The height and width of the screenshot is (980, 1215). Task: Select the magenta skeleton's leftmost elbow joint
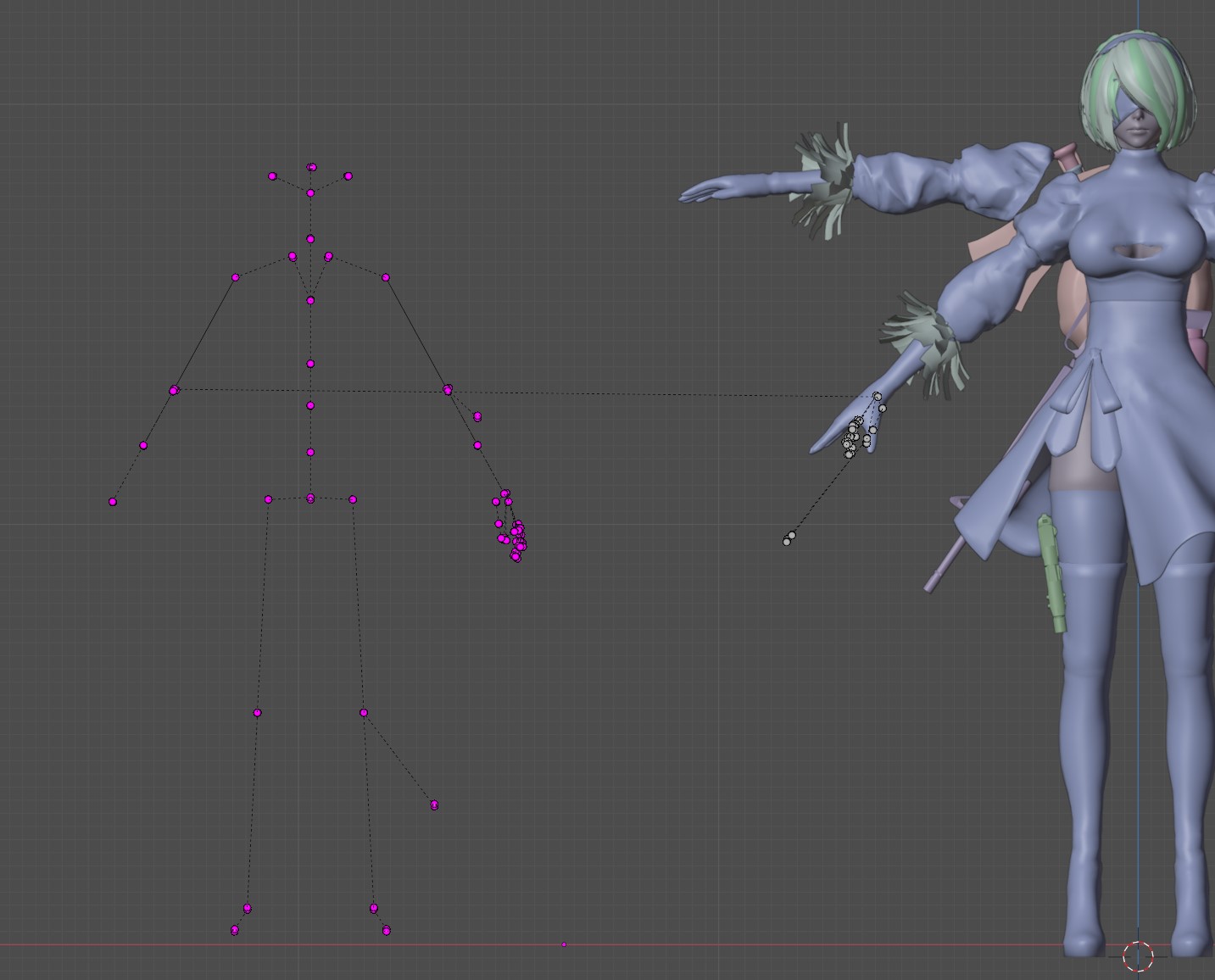click(174, 390)
